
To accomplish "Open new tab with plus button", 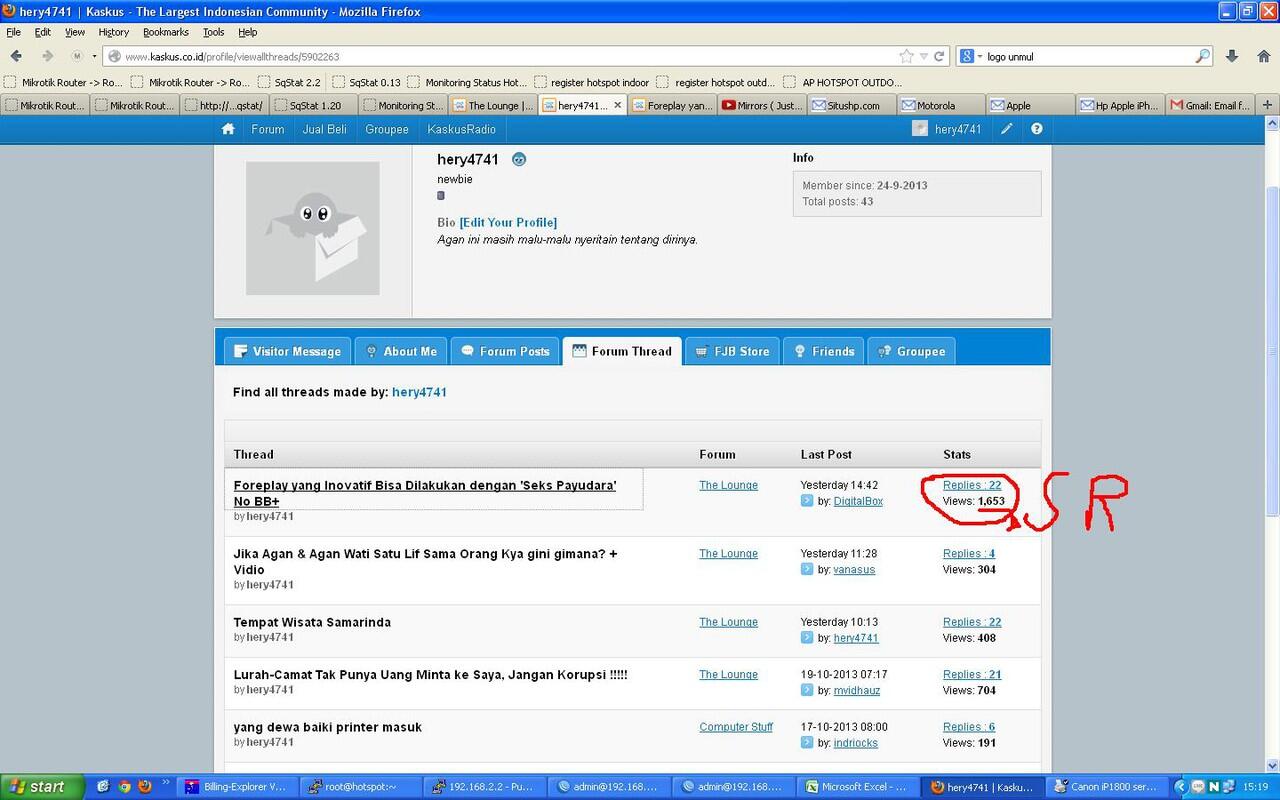I will pyautogui.click(x=1268, y=105).
